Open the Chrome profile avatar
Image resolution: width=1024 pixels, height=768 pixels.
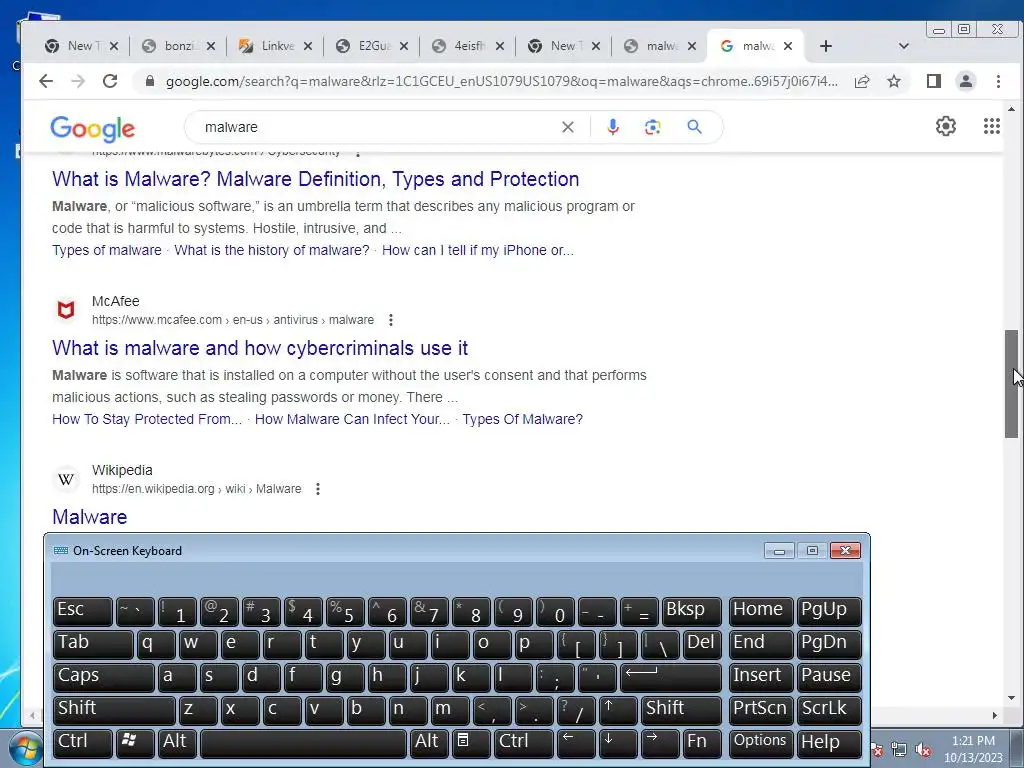[966, 81]
